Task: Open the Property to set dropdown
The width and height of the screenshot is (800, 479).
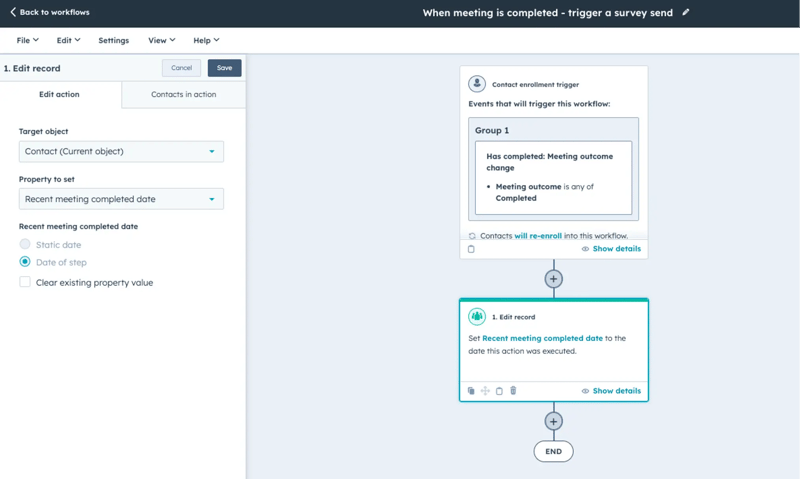Action: (x=121, y=199)
